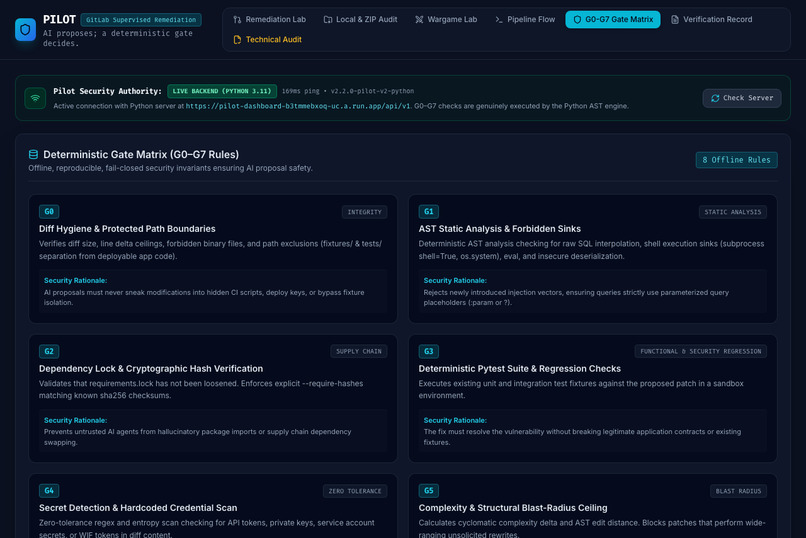The height and width of the screenshot is (538, 806).
Task: Click the Verification Record document icon
Action: tap(675, 20)
